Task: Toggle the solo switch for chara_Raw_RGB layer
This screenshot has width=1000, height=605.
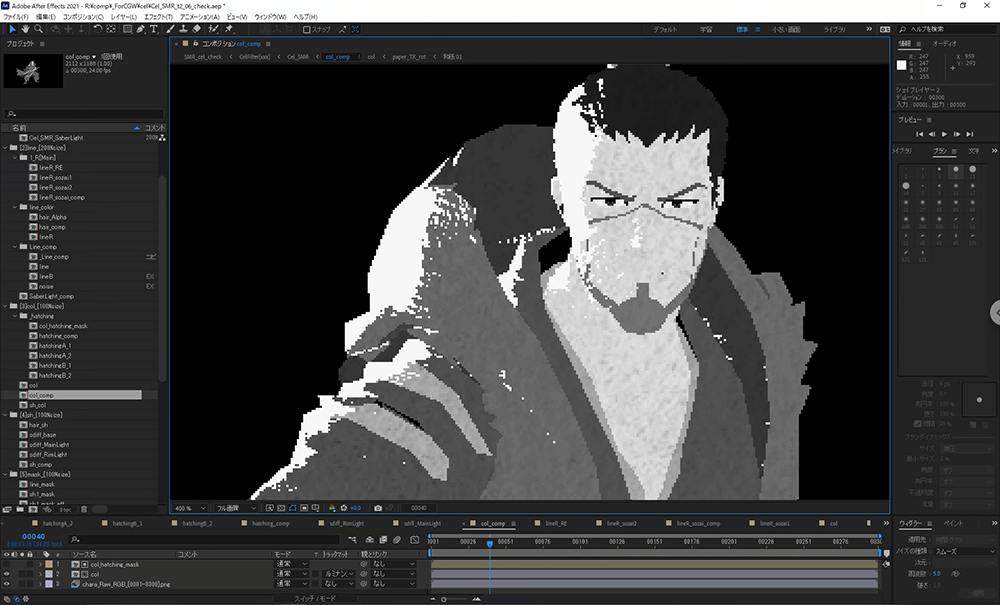Action: (22, 584)
